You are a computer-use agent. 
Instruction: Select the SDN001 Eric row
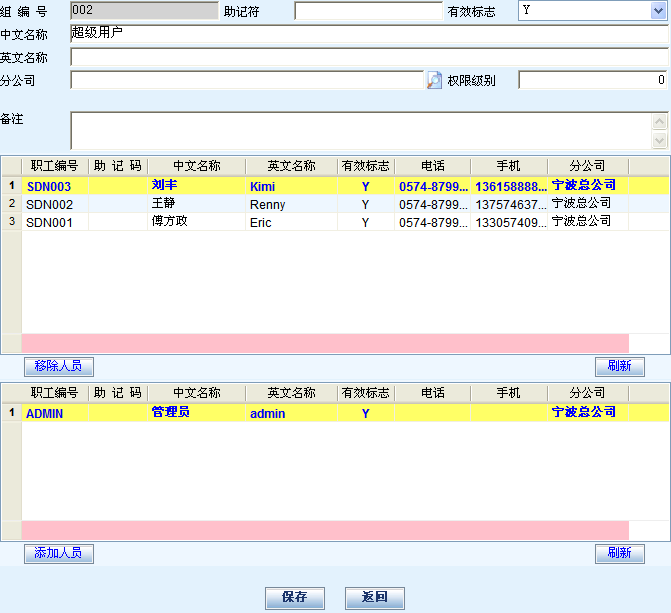[300, 222]
